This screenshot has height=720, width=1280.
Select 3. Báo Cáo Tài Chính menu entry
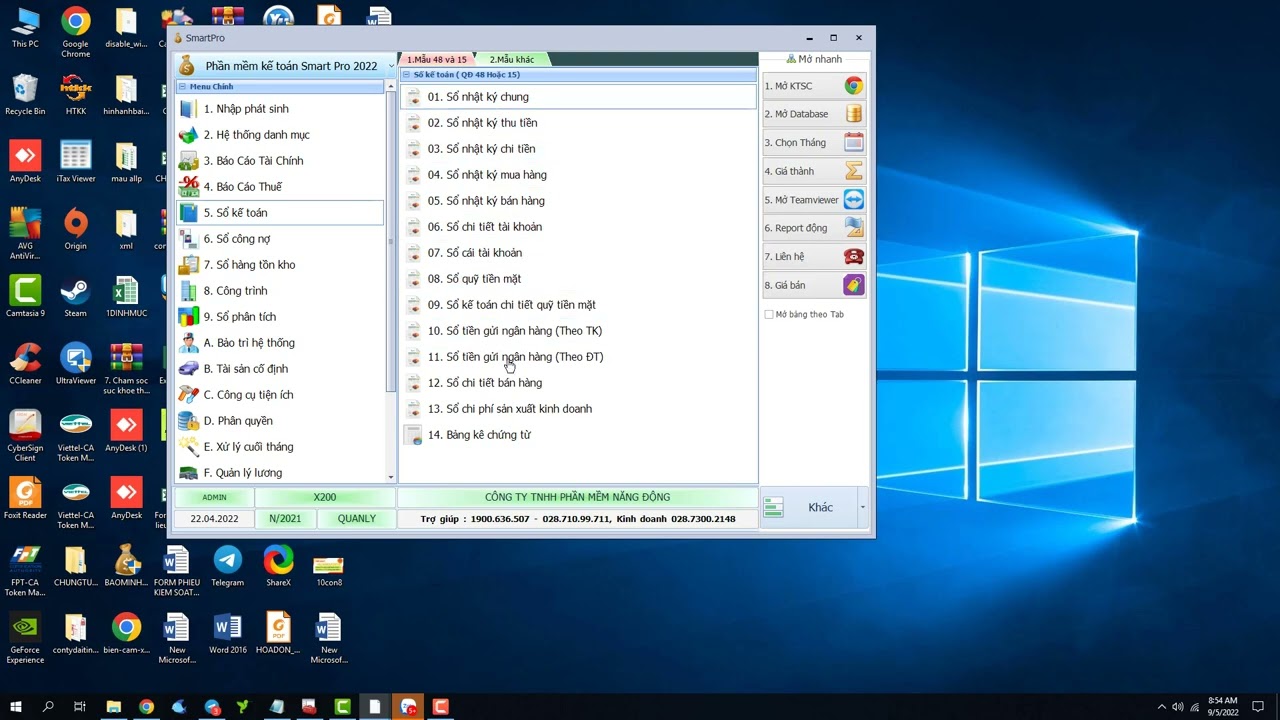click(280, 161)
